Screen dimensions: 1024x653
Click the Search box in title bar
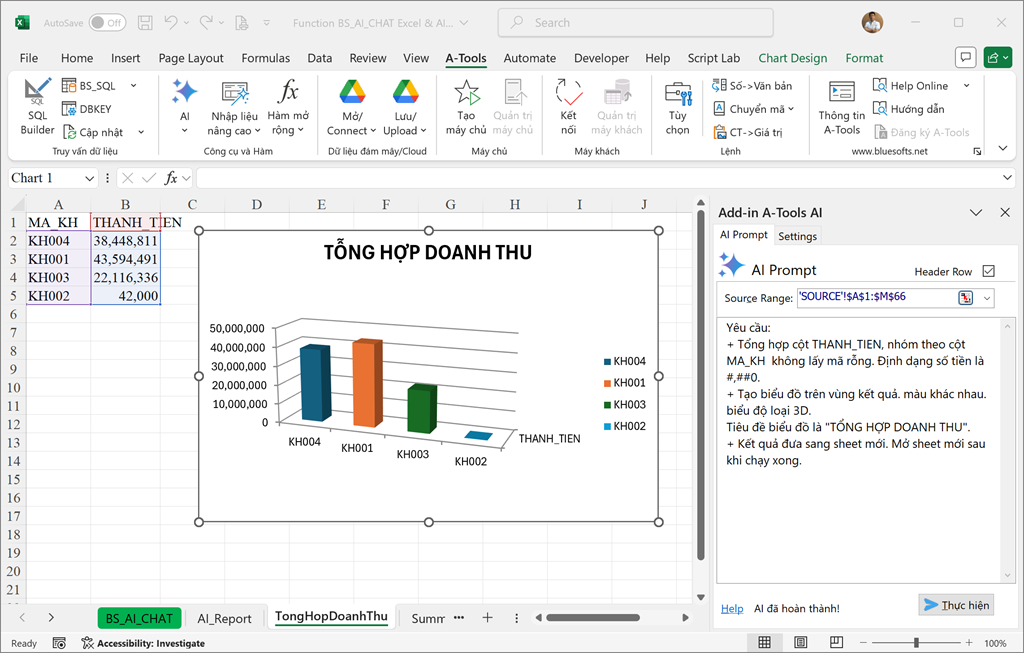pyautogui.click(x=635, y=23)
